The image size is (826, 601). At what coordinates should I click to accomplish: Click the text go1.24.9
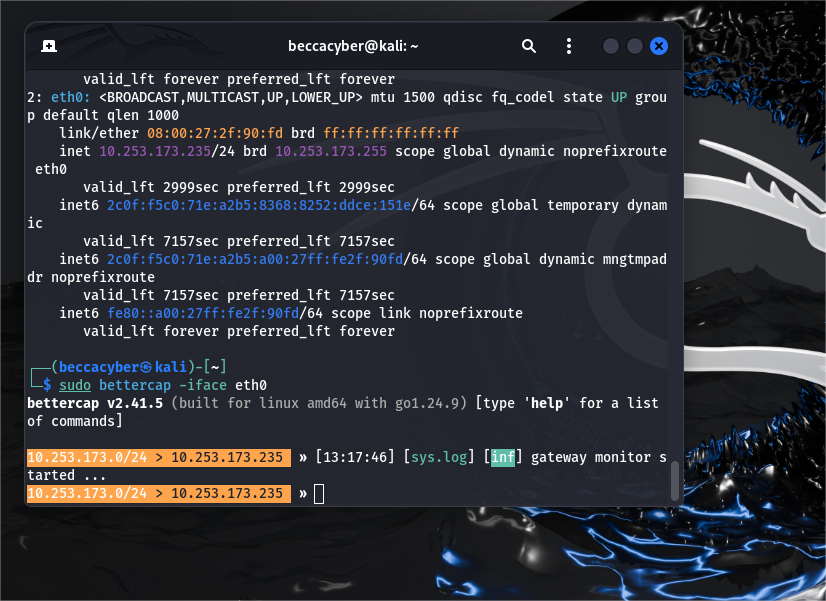[427, 403]
